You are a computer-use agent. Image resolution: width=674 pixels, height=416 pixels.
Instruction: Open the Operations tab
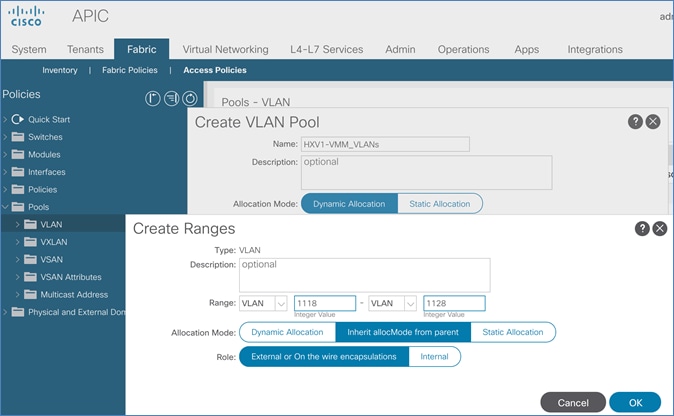point(463,49)
